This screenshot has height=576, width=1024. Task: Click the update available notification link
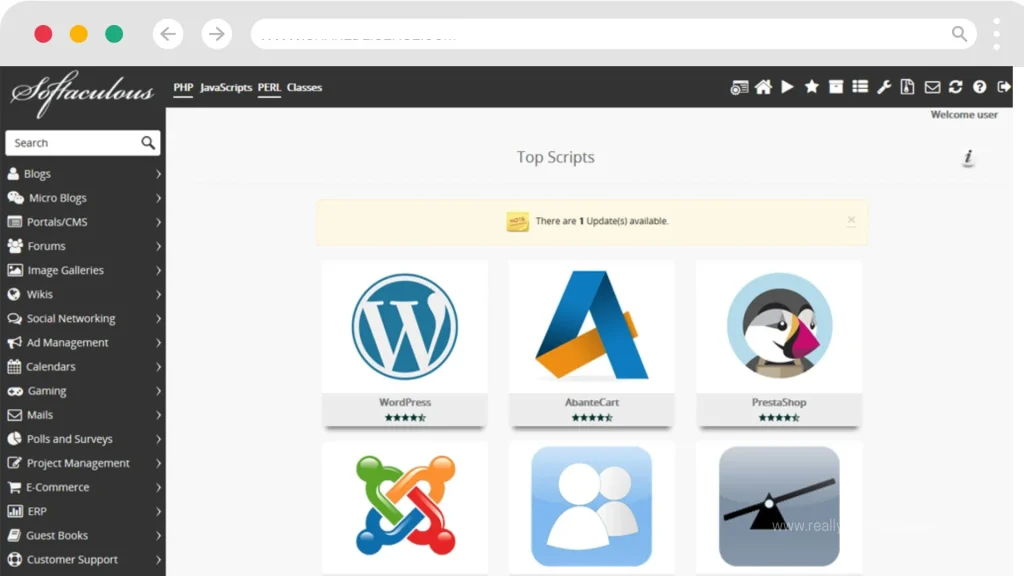[601, 221]
